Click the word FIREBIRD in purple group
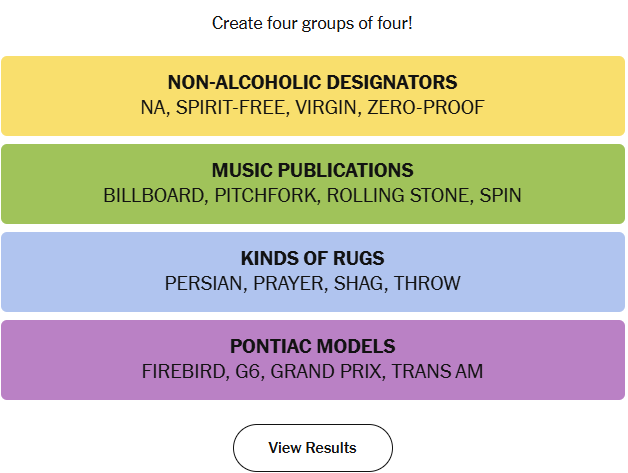Viewport: 628px width, 473px height. pos(183,371)
